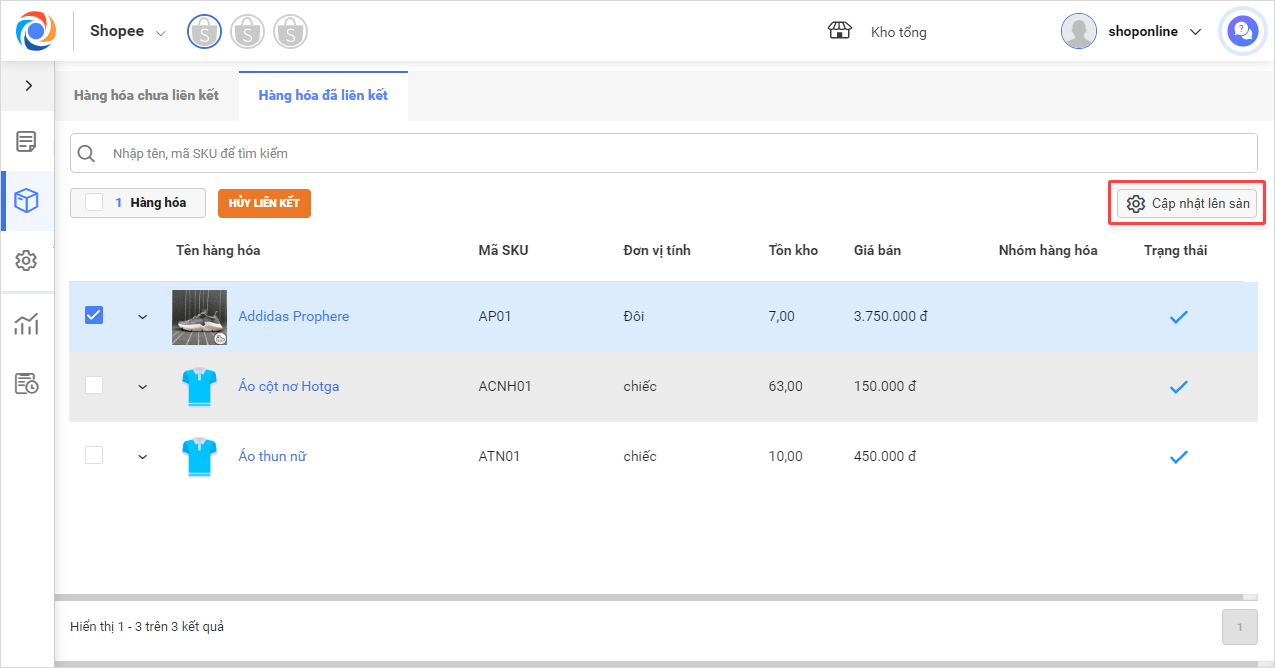Open the orders icon in left sidebar
Image resolution: width=1275 pixels, height=668 pixels.
26,142
